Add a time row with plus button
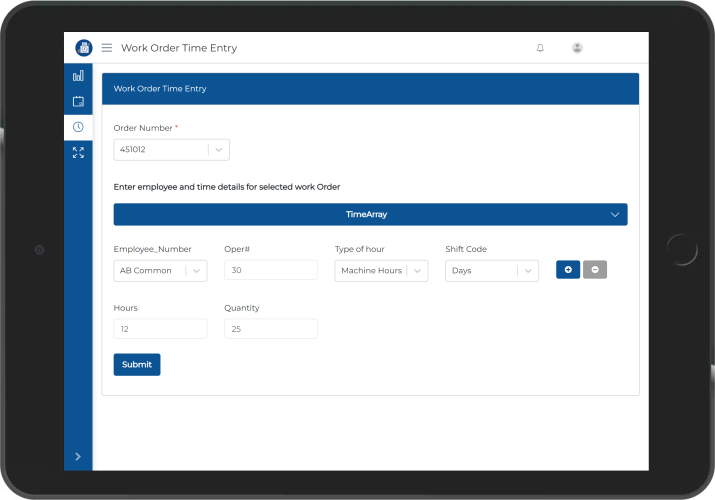The width and height of the screenshot is (715, 500). (x=568, y=270)
